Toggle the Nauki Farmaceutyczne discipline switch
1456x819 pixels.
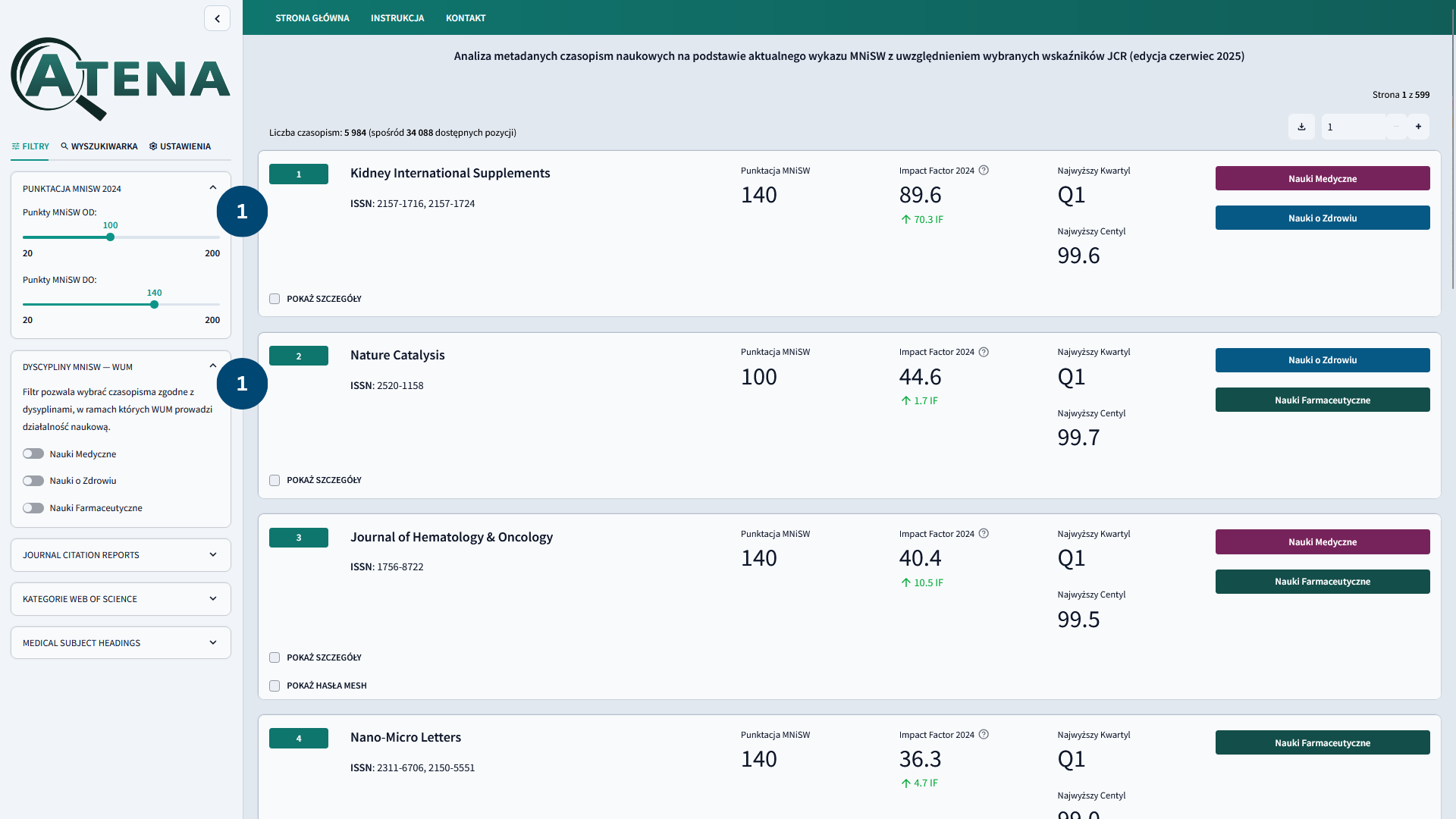(33, 508)
